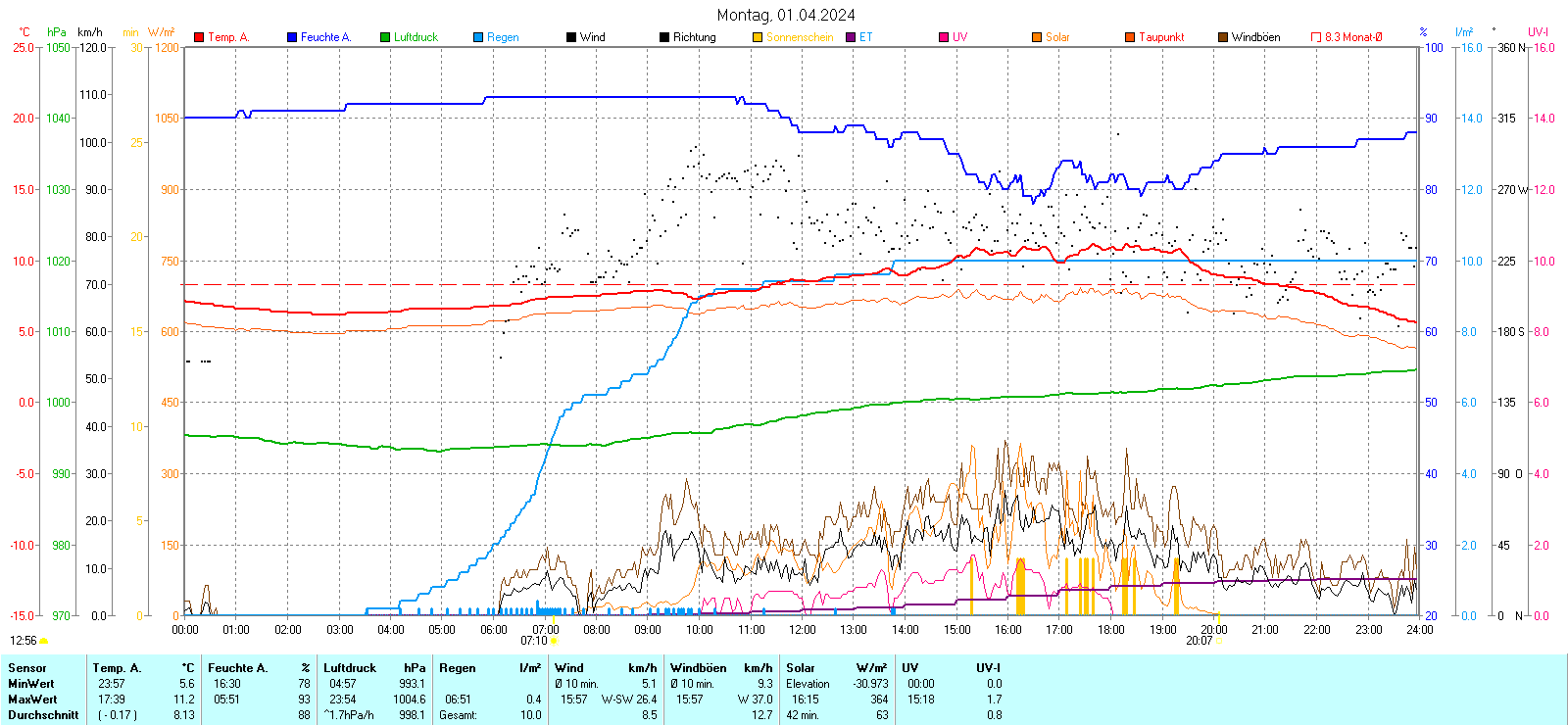Click the Solar column header in data table
This screenshot has height=725, width=1568.
(801, 668)
